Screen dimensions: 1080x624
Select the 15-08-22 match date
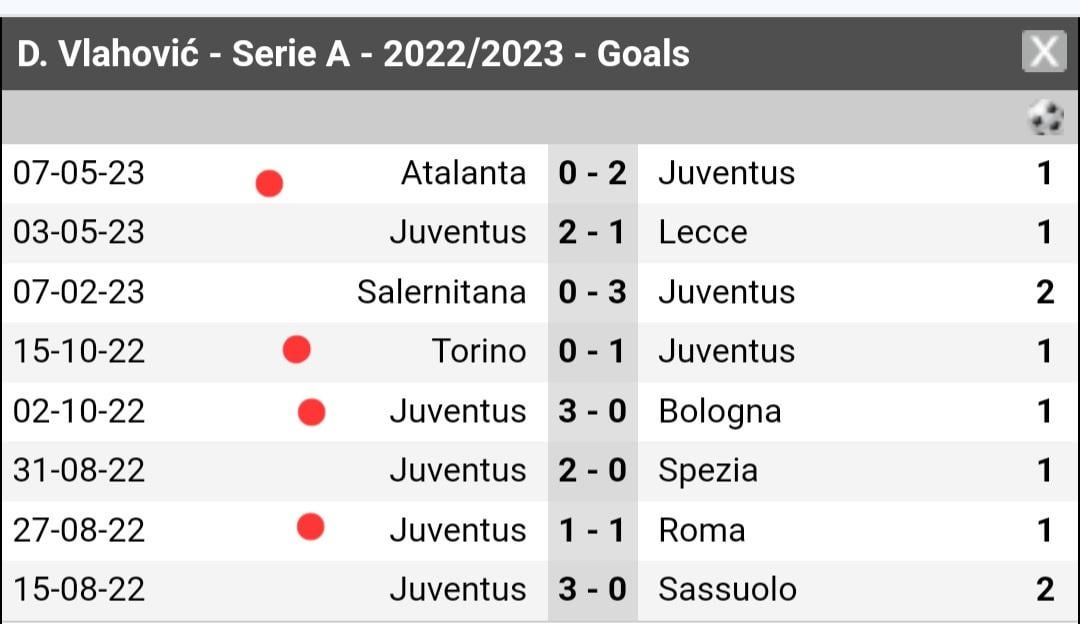[x=79, y=590]
